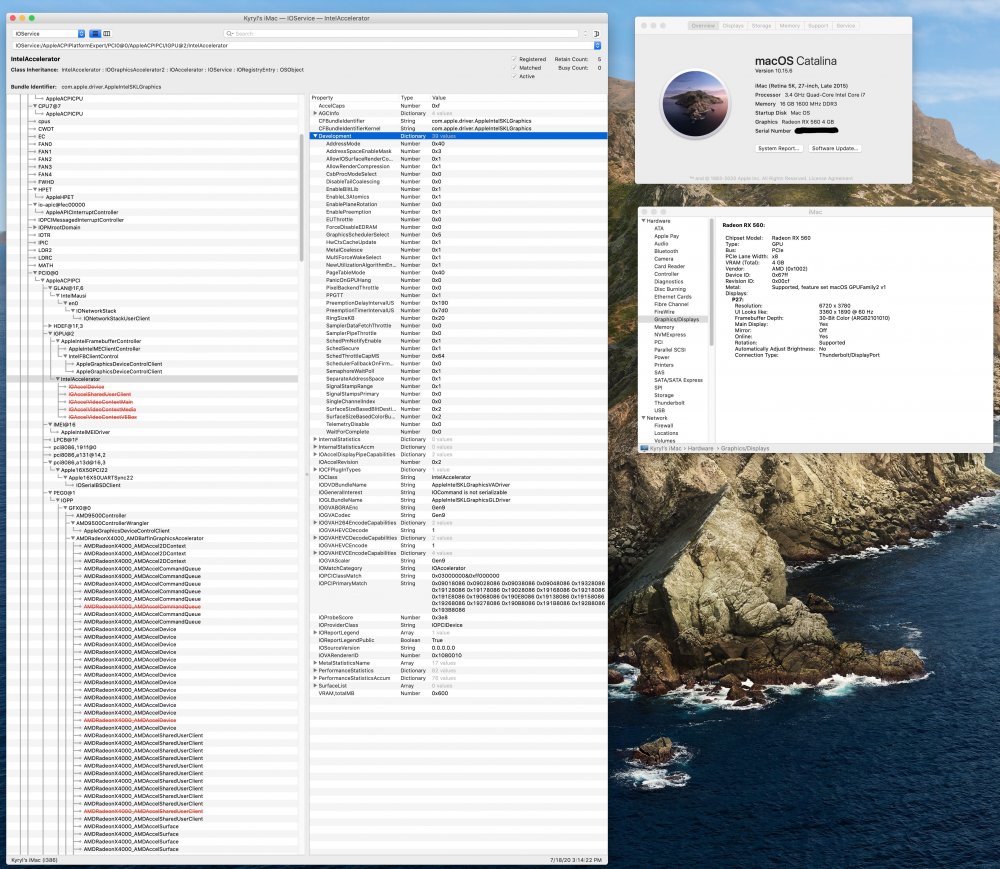Click the device tree vertical scrollbar

301,198
